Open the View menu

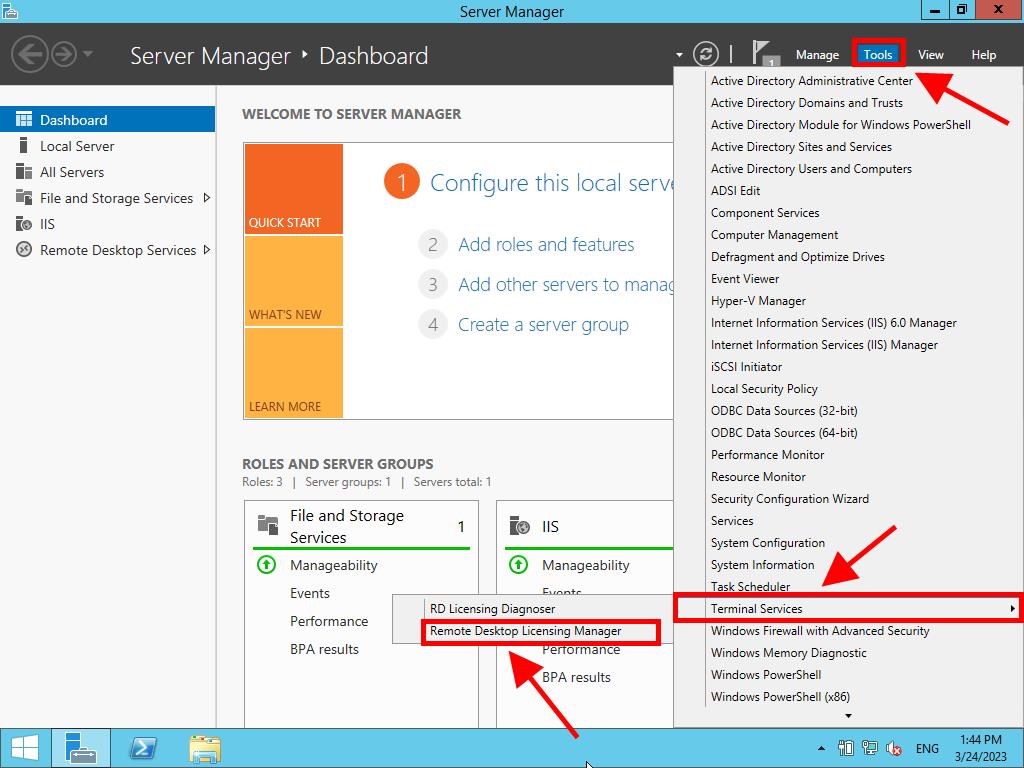(931, 55)
